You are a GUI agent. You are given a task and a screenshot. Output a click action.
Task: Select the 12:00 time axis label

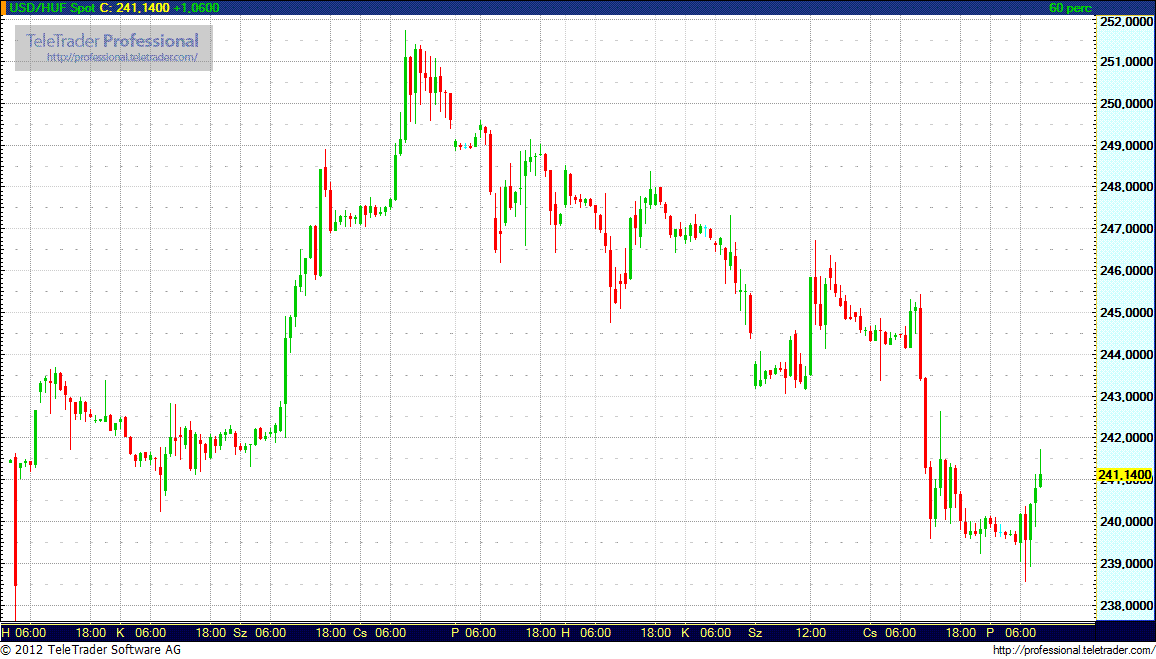coord(810,633)
